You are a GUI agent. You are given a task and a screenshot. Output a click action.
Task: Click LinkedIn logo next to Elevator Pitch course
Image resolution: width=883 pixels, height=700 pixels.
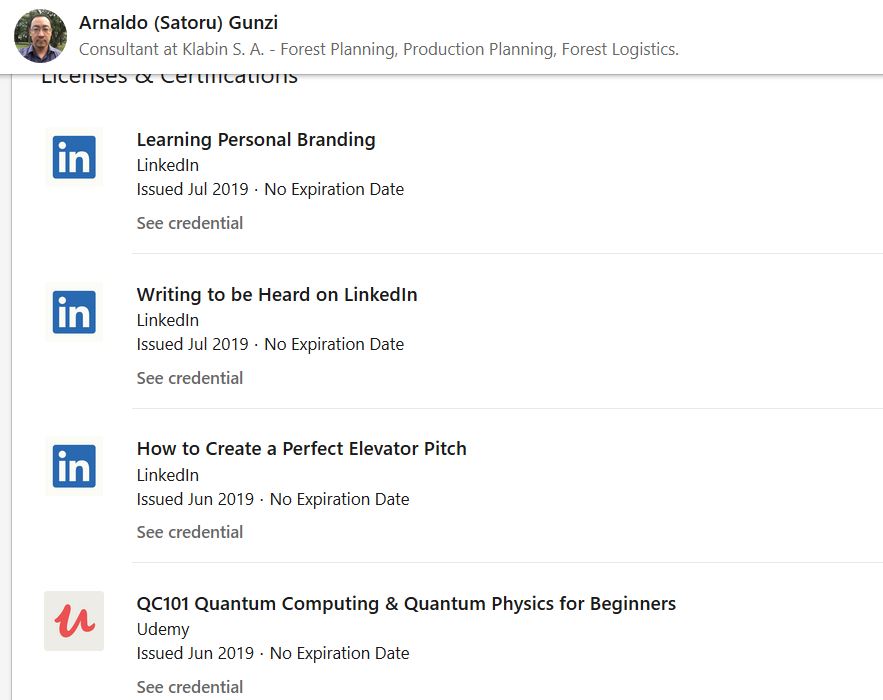pyautogui.click(x=74, y=466)
